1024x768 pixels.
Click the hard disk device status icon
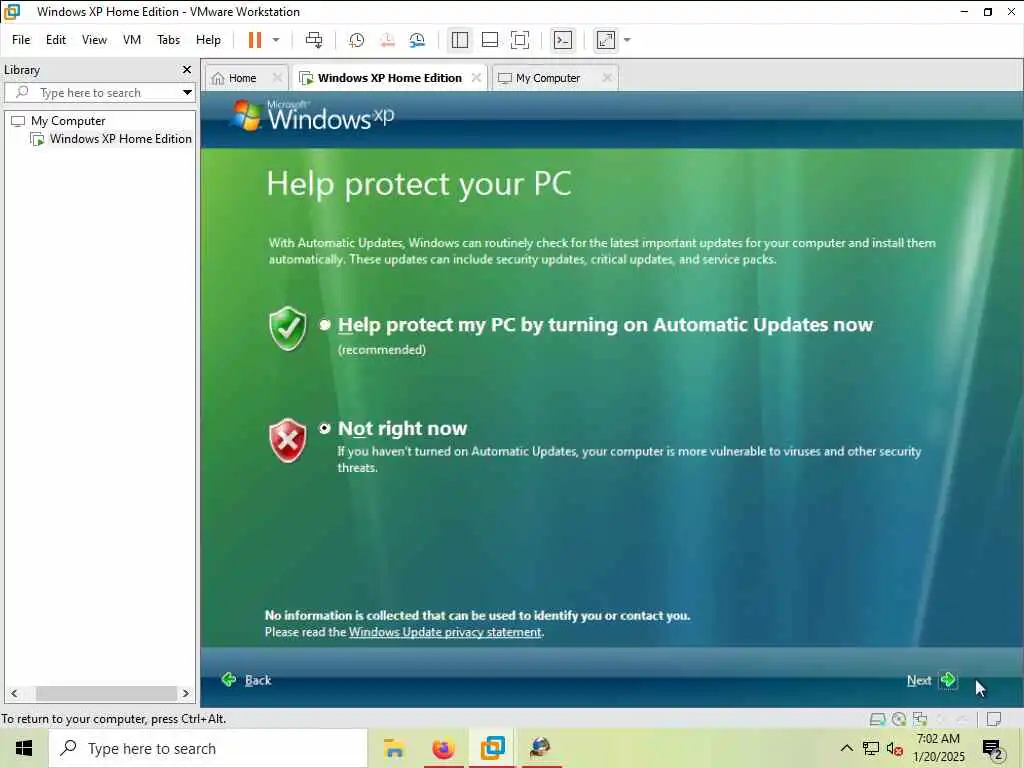coord(878,719)
